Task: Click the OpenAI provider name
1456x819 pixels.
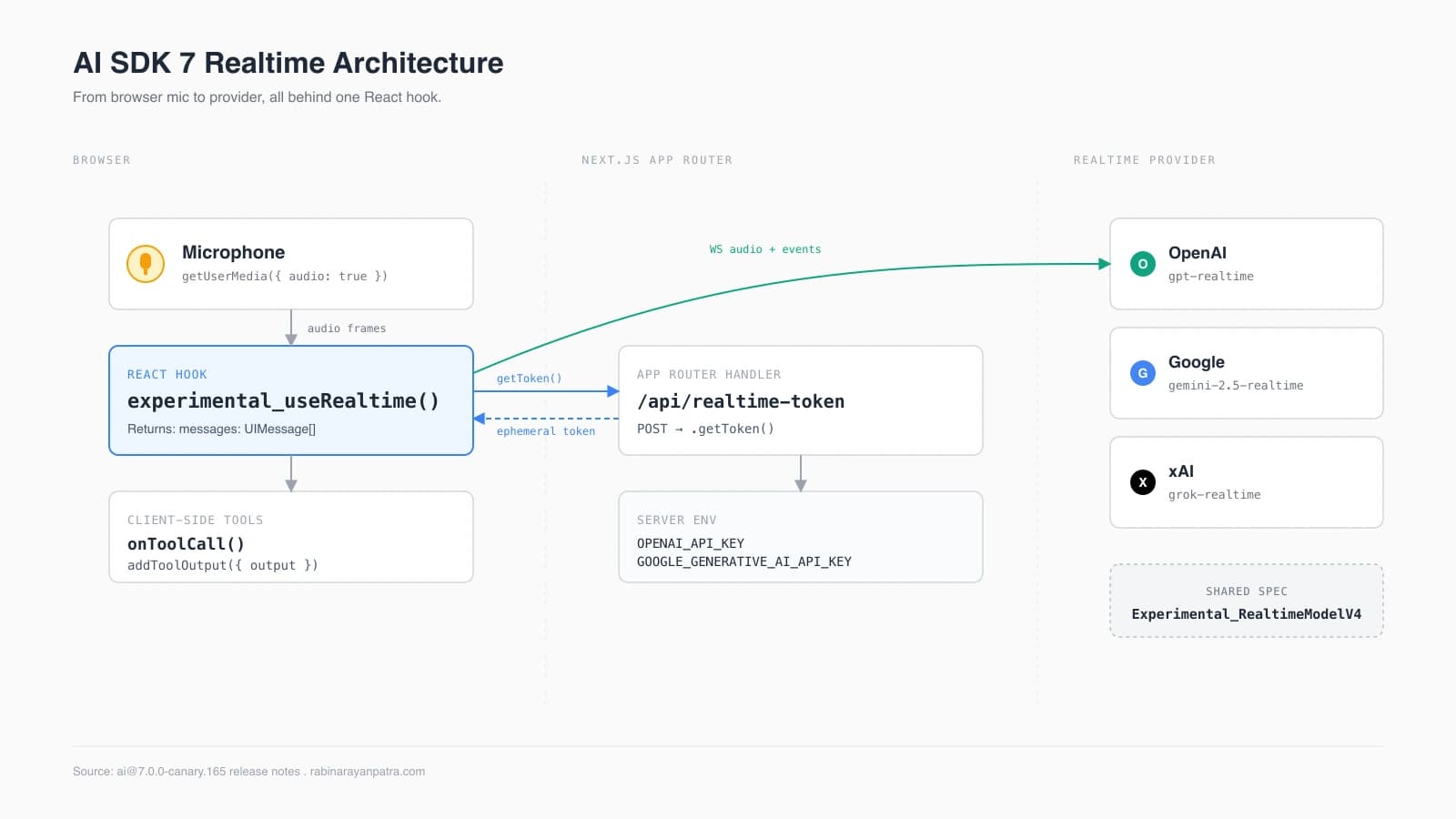Action: point(1198,252)
